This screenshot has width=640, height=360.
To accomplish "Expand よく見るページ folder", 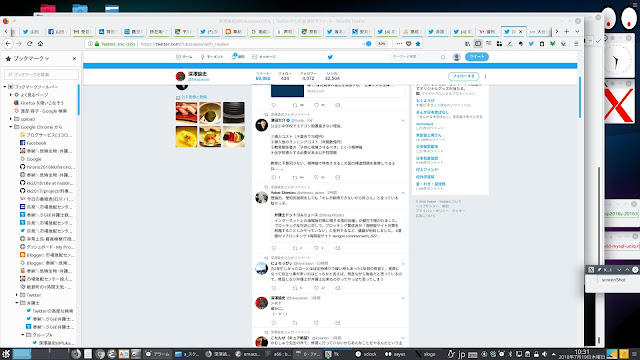I will coord(11,95).
